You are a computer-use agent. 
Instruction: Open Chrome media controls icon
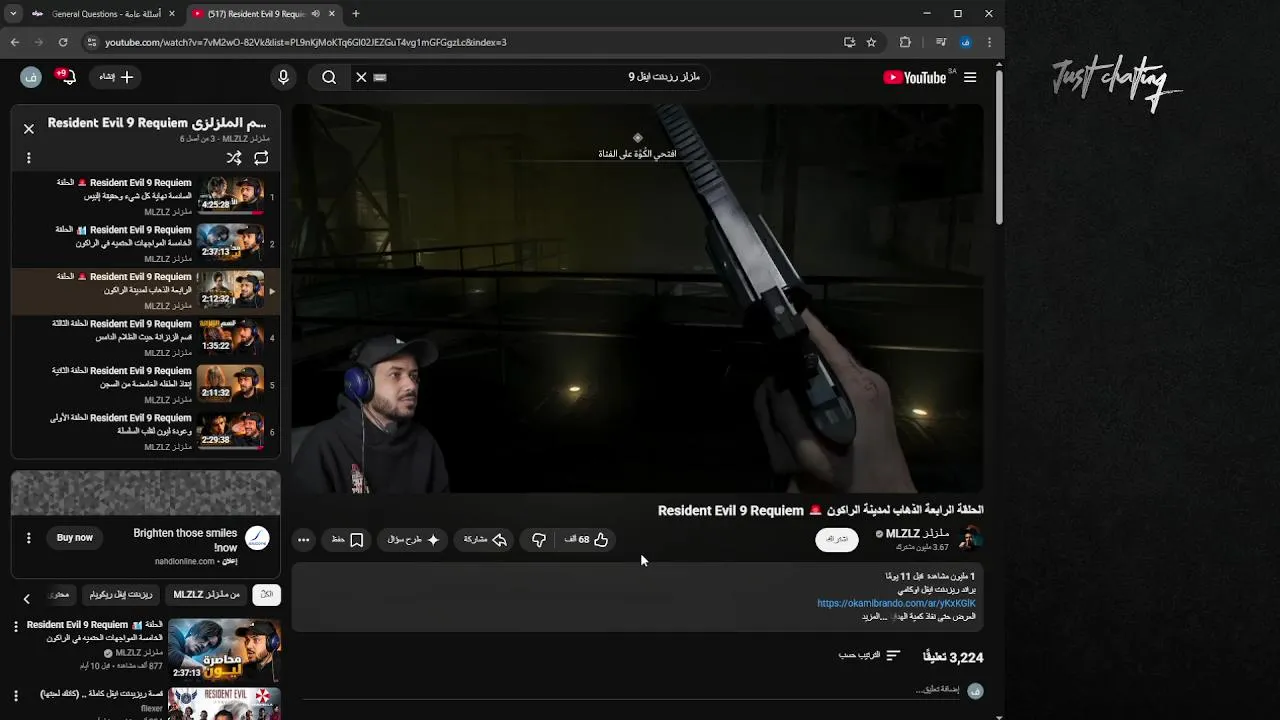pos(941,42)
